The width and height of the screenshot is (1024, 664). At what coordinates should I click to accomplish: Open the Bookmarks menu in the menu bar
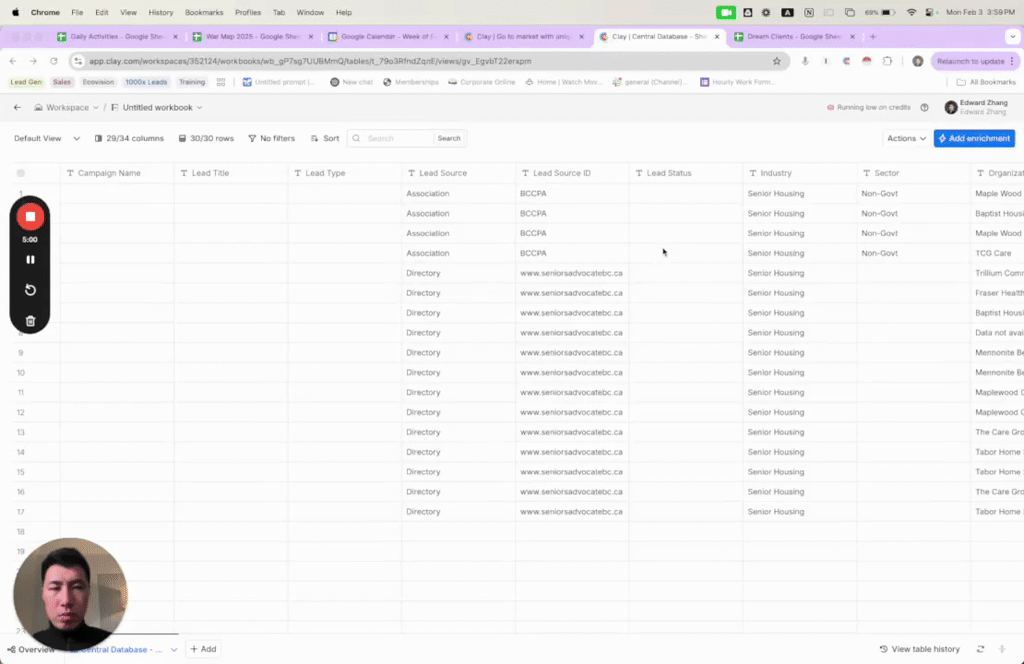pos(204,12)
